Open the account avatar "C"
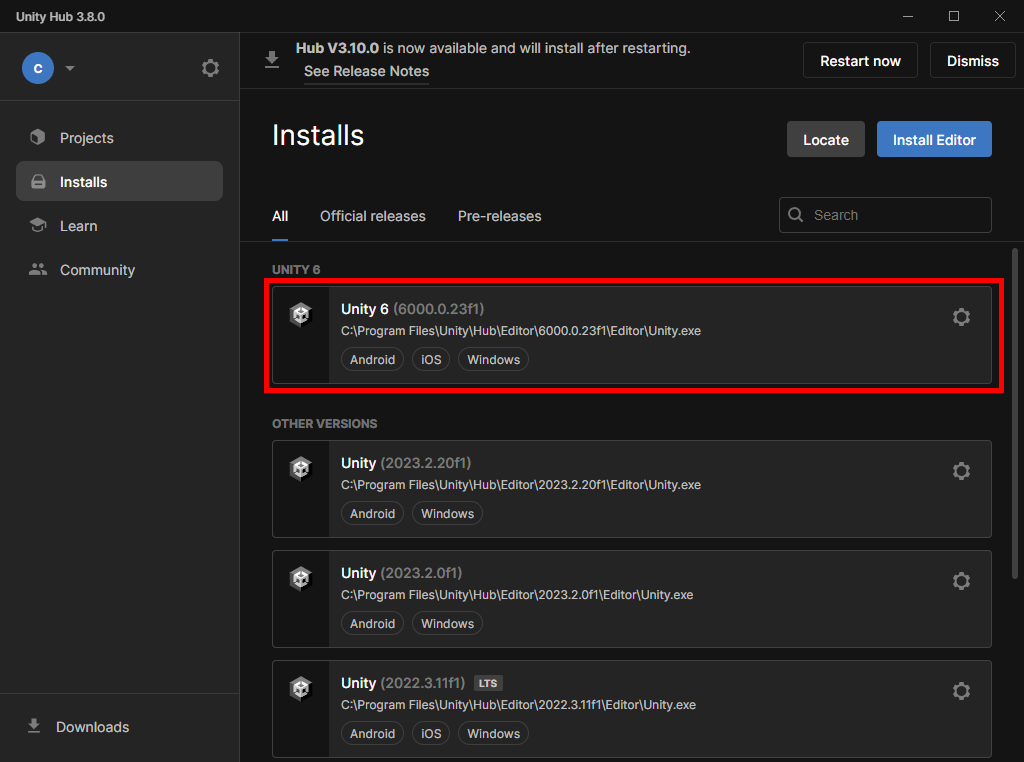 pyautogui.click(x=38, y=68)
